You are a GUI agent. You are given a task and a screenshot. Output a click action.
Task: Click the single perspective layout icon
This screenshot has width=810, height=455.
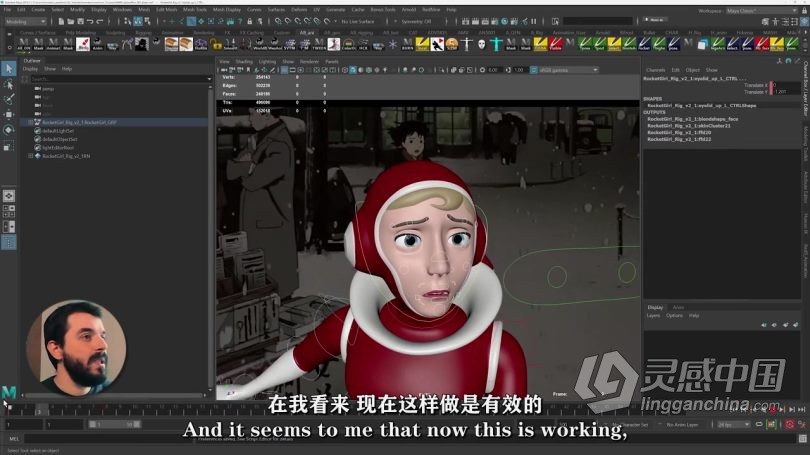(x=9, y=196)
